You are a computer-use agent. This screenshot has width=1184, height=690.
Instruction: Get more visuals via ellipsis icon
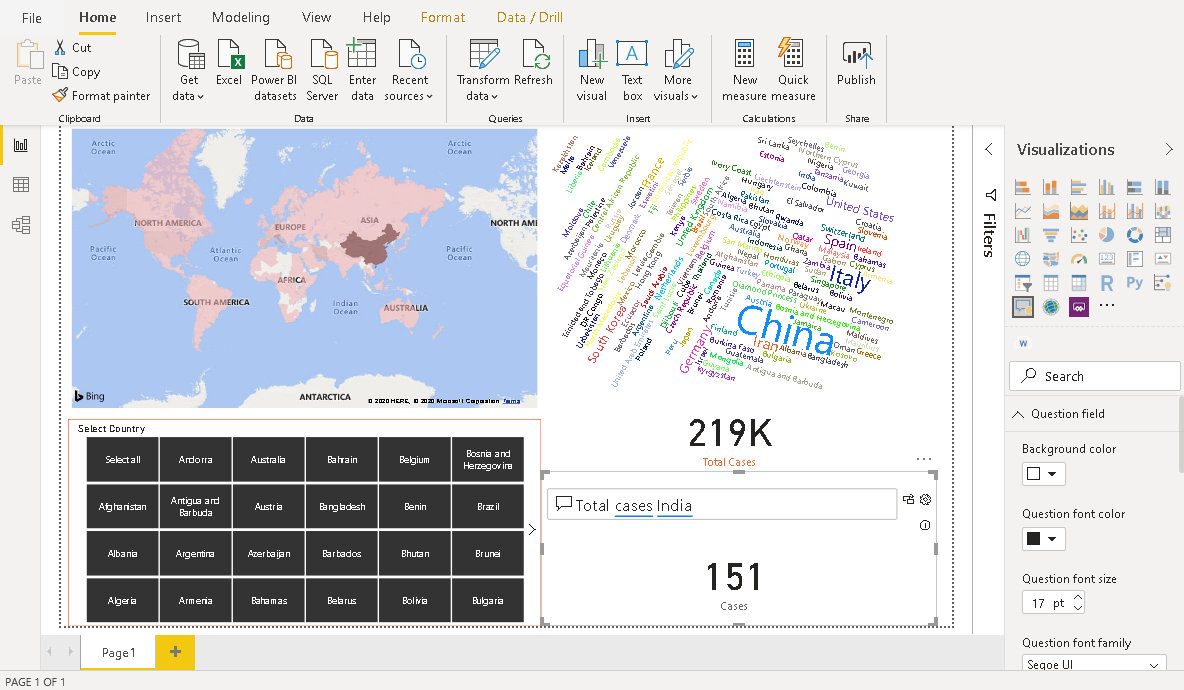(x=1107, y=306)
